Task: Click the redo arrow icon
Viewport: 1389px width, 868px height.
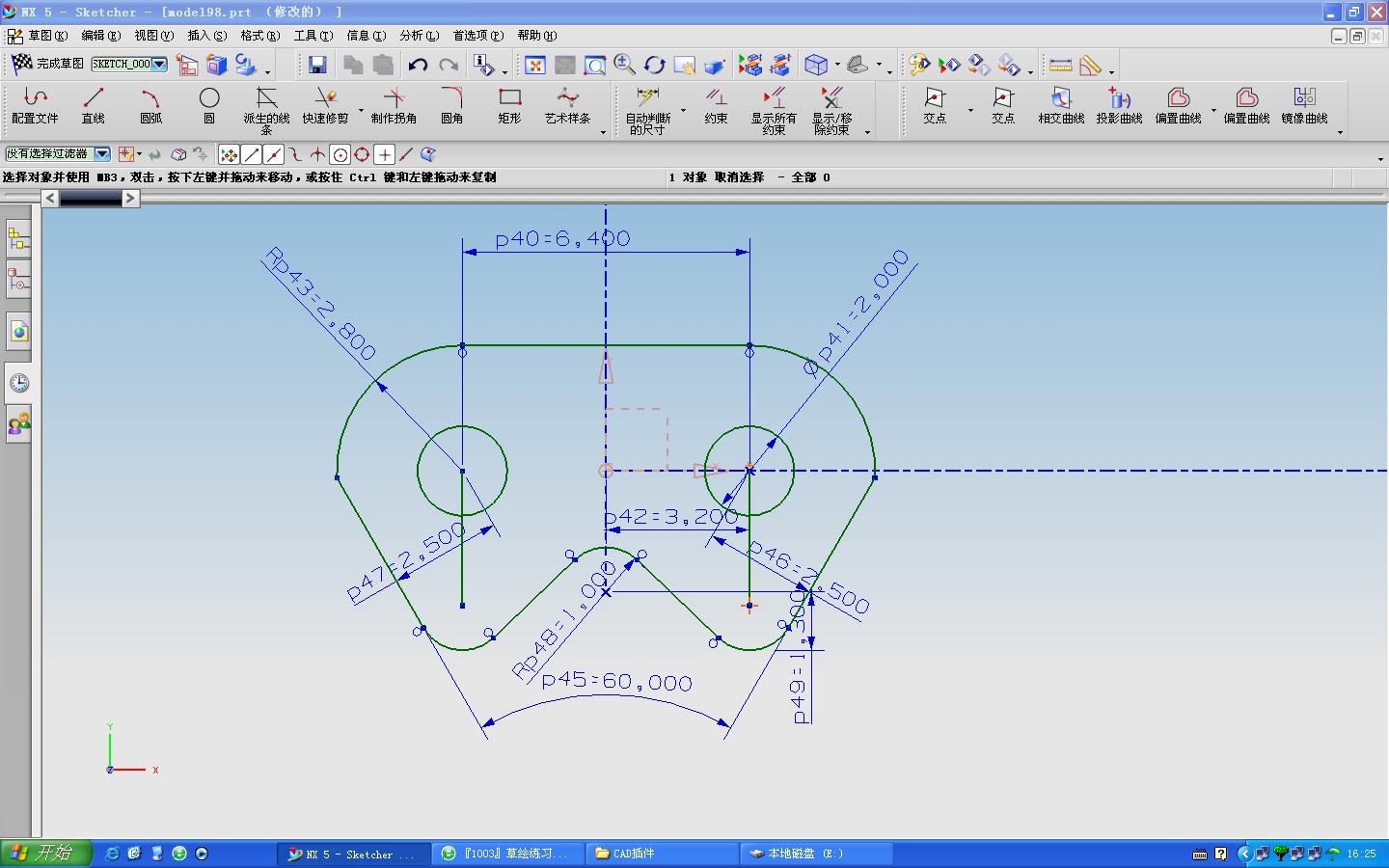Action: click(449, 65)
